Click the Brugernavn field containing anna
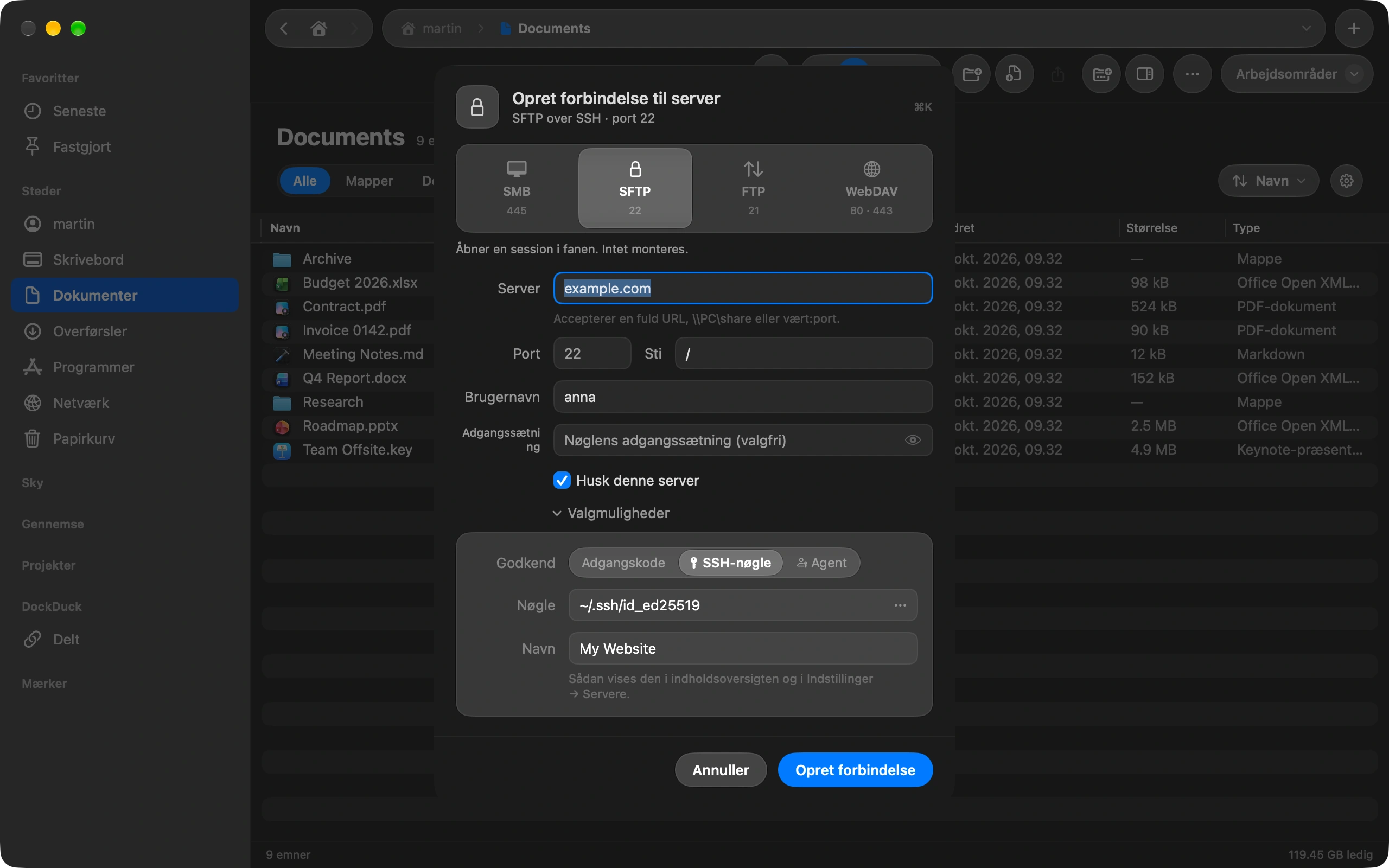Screen dimensions: 1389x868 click(x=743, y=397)
